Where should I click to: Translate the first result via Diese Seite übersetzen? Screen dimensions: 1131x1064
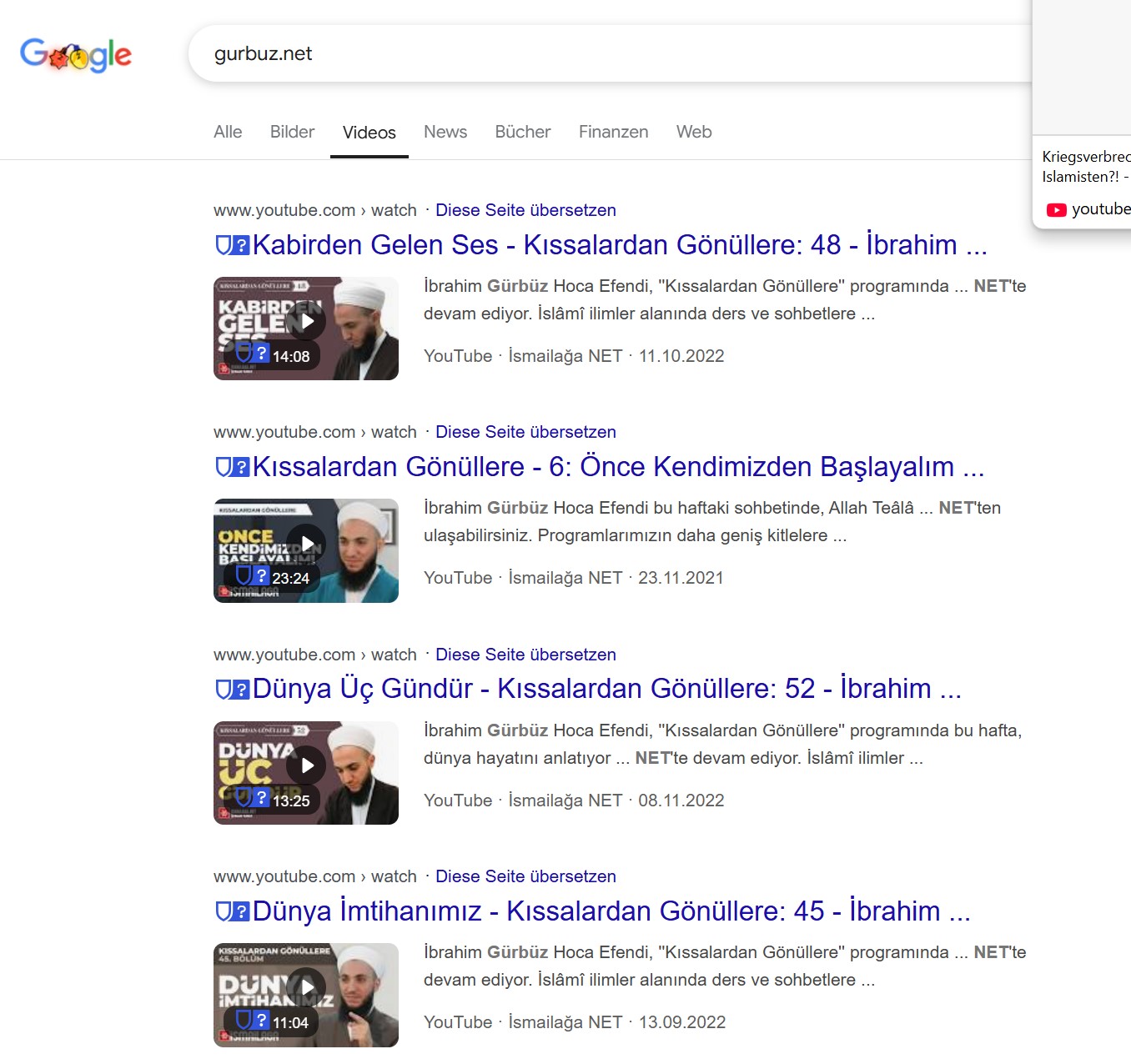(525, 210)
